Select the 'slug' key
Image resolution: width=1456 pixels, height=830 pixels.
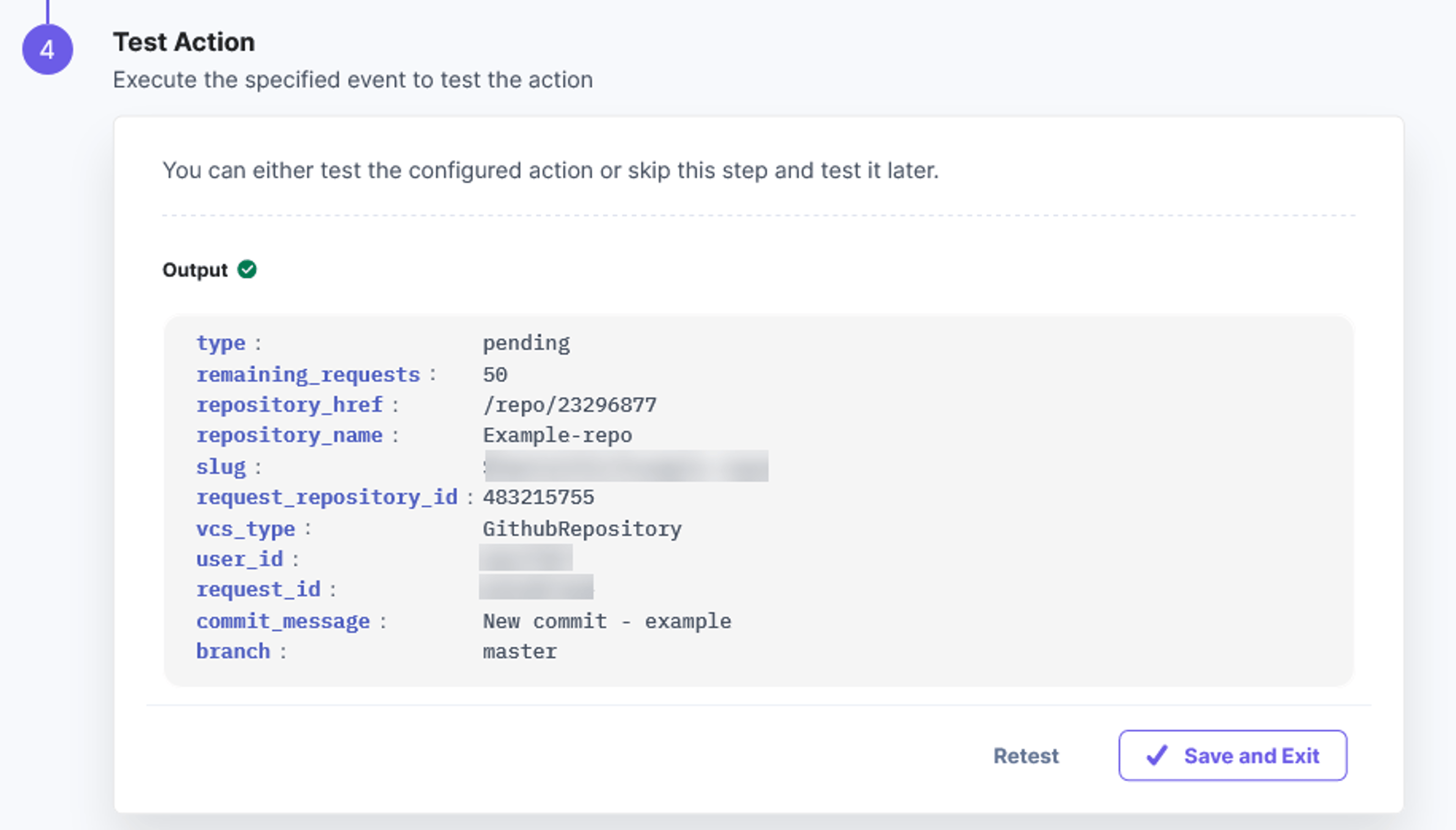pos(221,467)
